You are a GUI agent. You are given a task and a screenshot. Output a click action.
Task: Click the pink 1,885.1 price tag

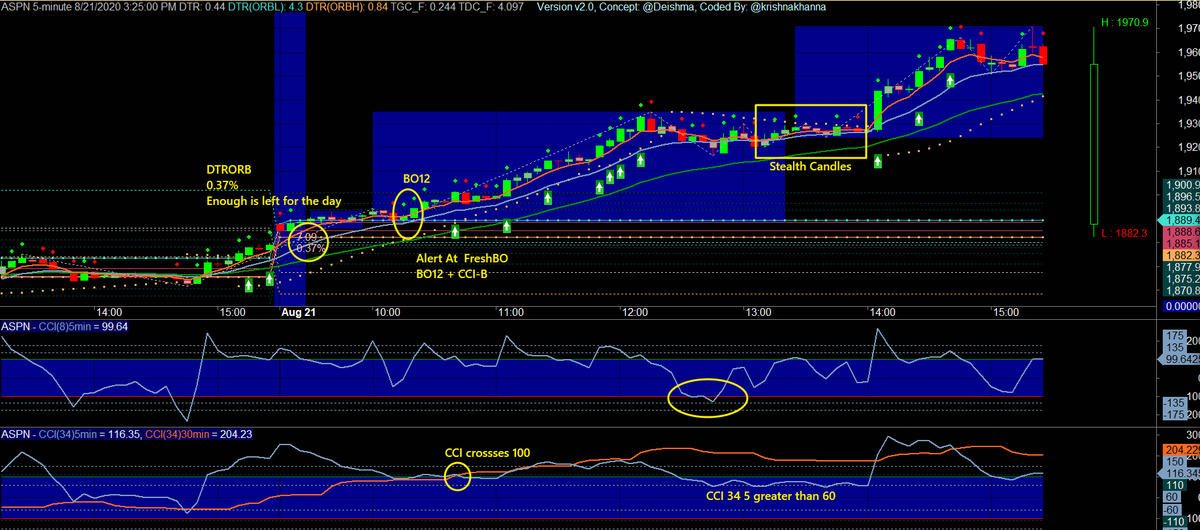pyautogui.click(x=1182, y=243)
